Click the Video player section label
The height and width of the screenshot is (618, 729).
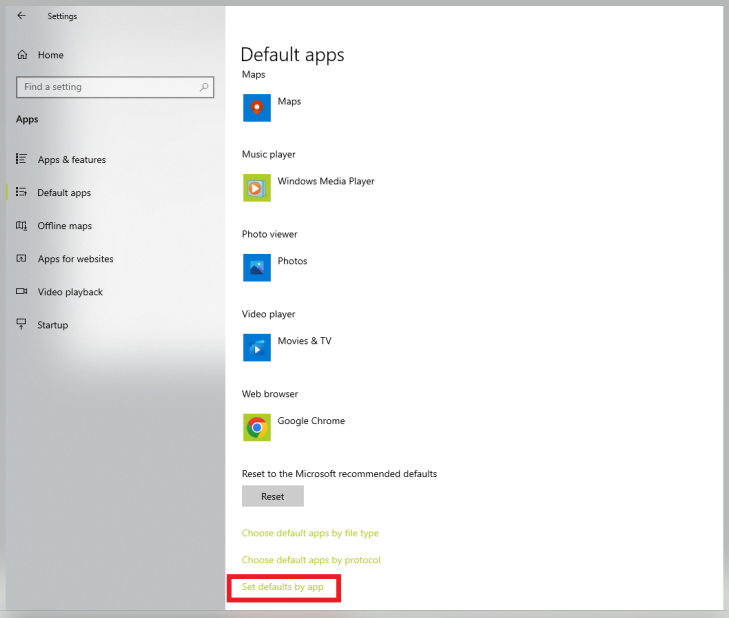[269, 314]
